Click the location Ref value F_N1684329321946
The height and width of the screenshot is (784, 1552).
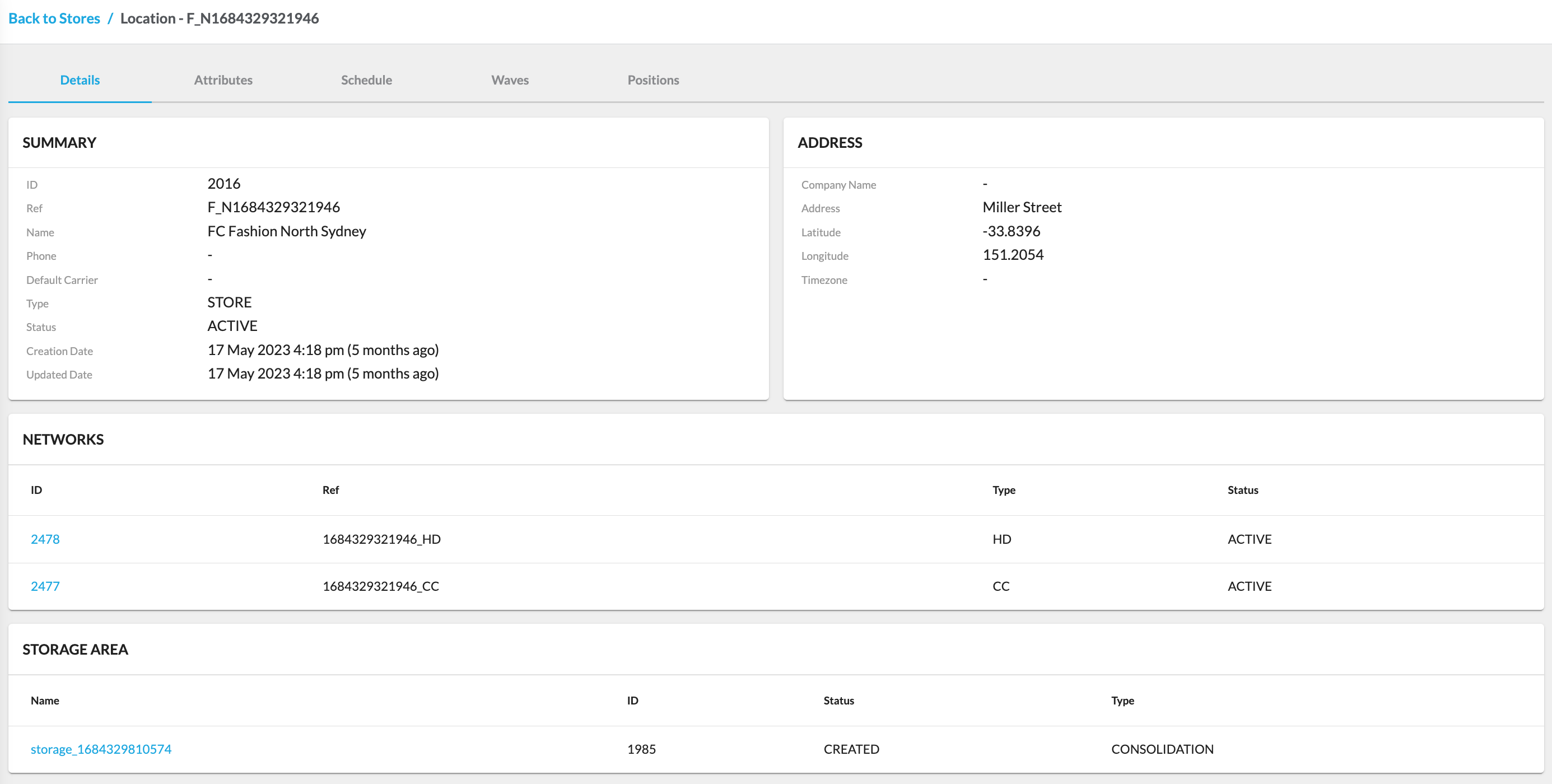pyautogui.click(x=273, y=207)
